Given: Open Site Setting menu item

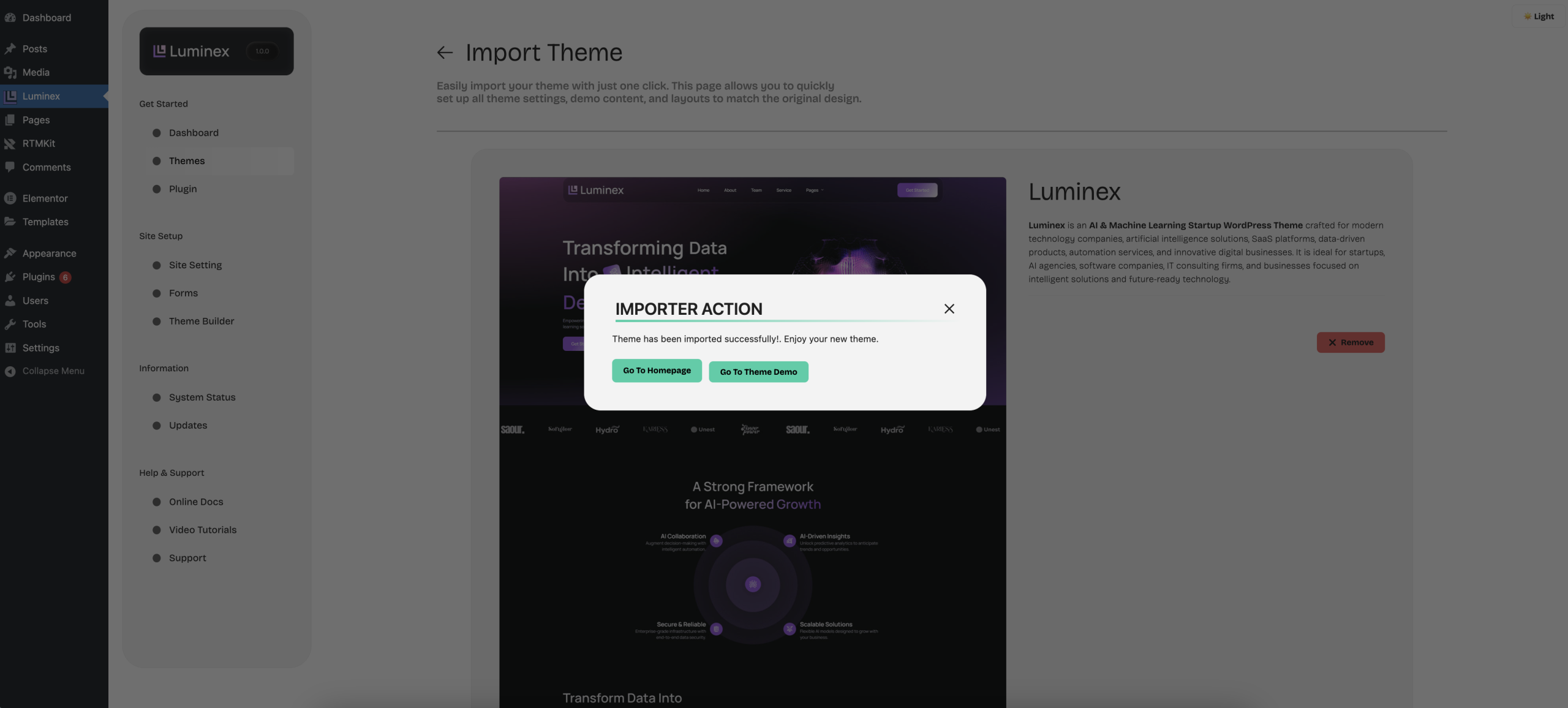Looking at the screenshot, I should (x=195, y=265).
